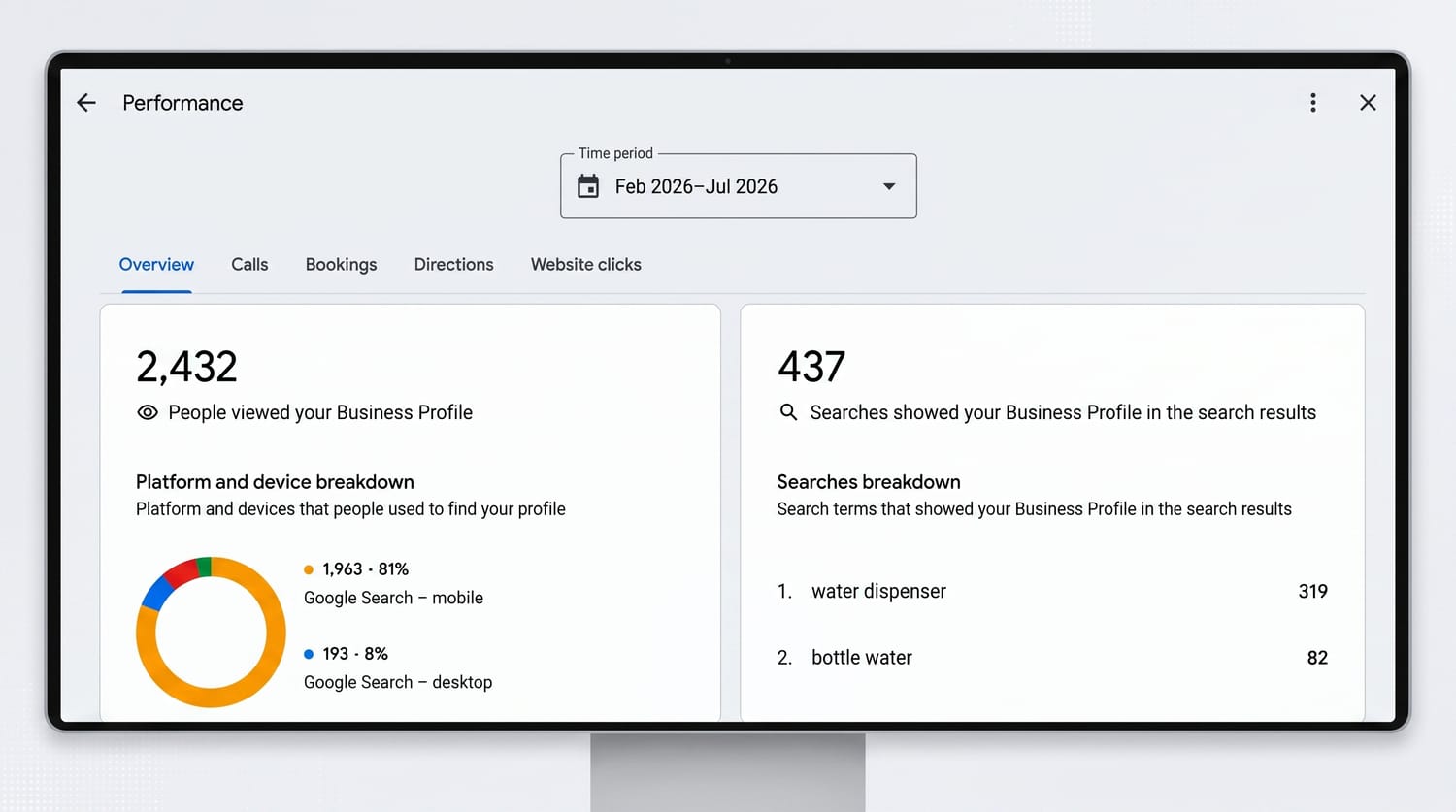
Task: Click the 437 searches number
Action: point(811,367)
